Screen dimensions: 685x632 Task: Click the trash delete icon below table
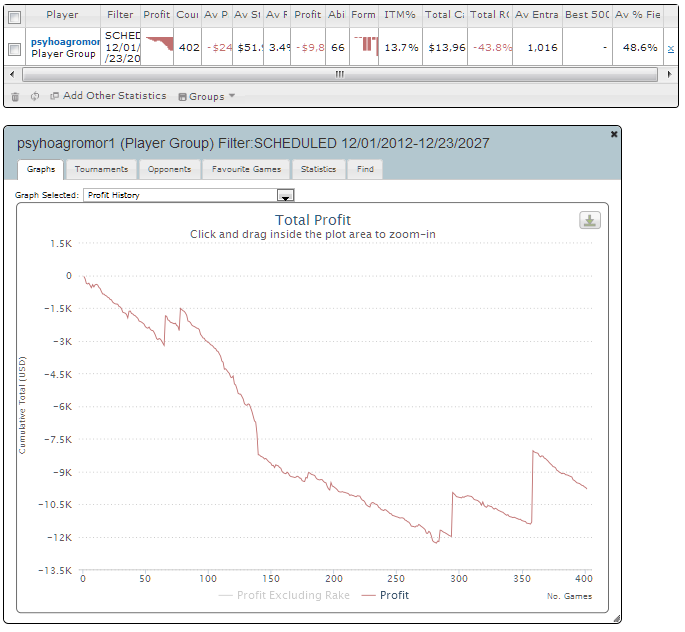(15, 97)
